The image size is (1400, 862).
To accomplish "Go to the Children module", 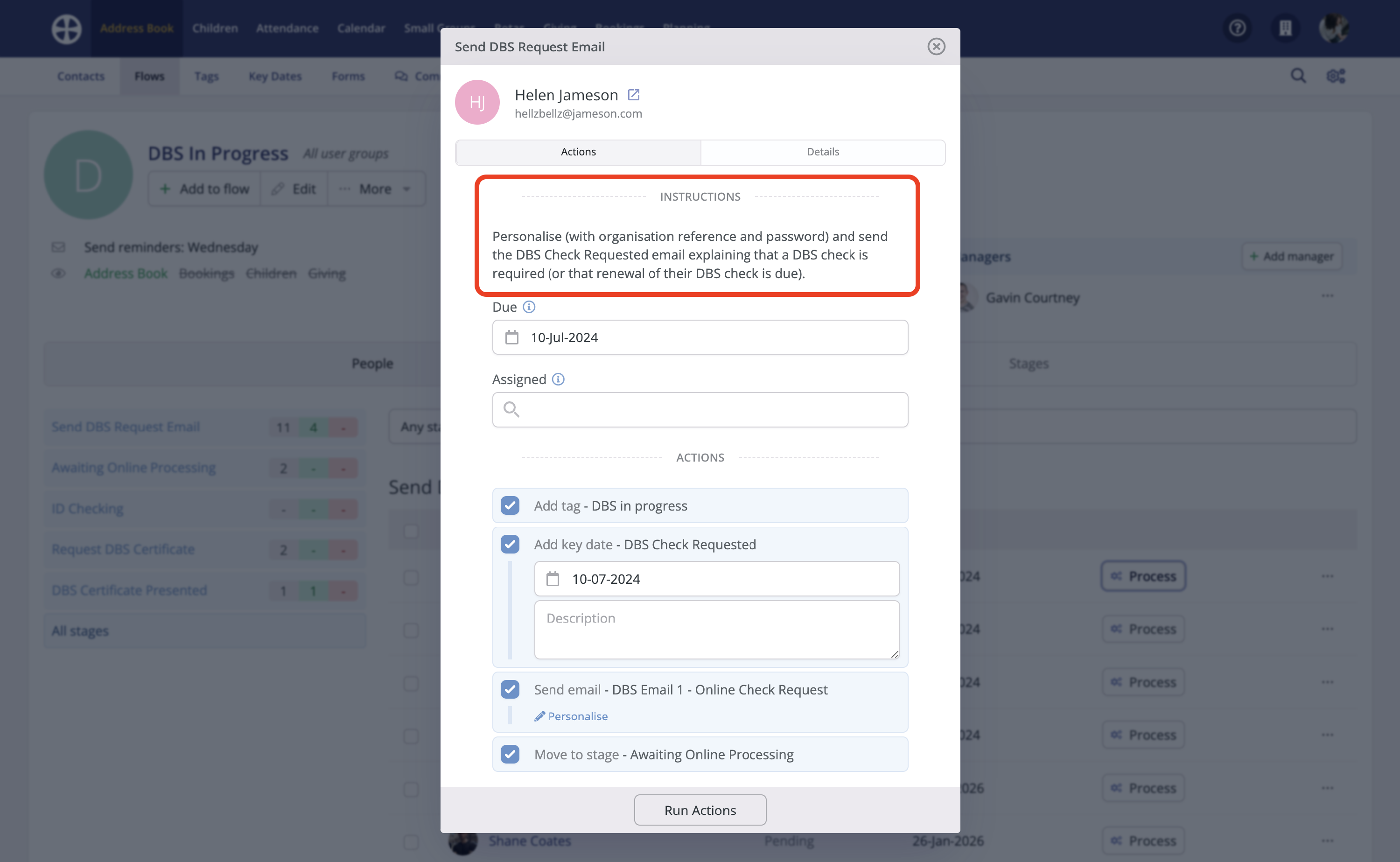I will coord(215,28).
